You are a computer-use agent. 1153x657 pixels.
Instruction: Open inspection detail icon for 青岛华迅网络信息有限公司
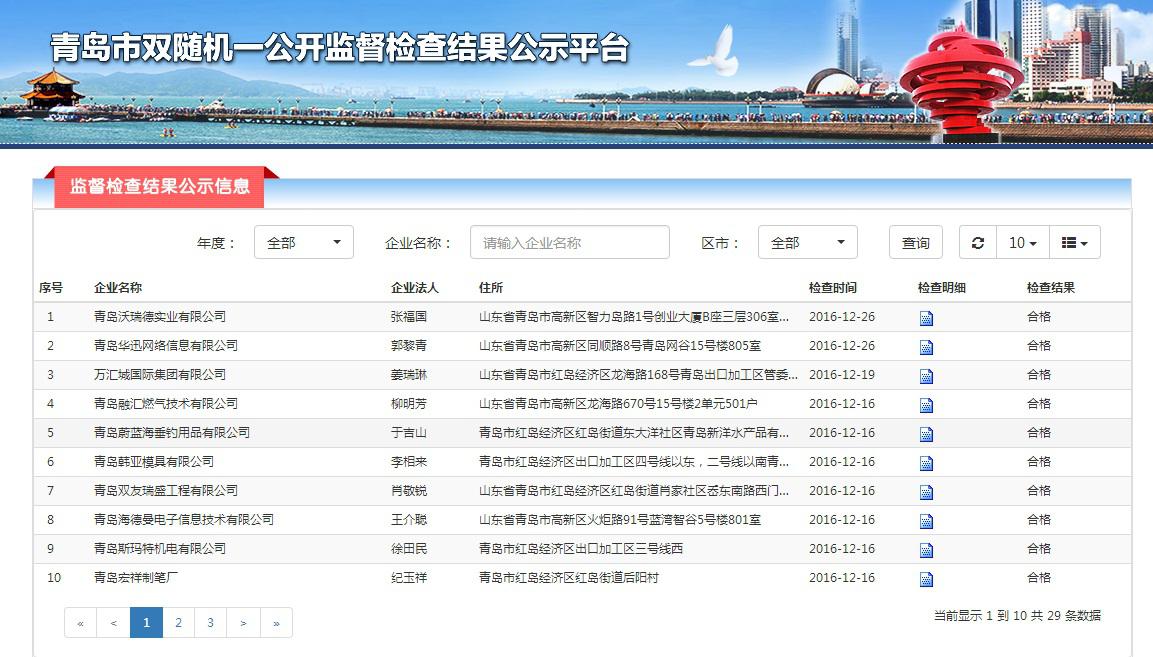926,347
